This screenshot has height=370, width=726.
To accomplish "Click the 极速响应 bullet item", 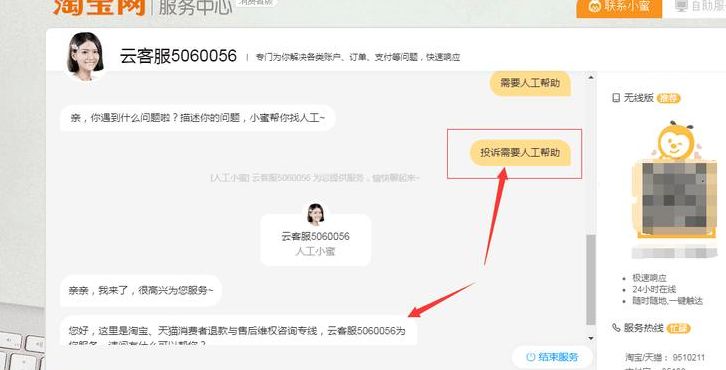I will (x=649, y=278).
